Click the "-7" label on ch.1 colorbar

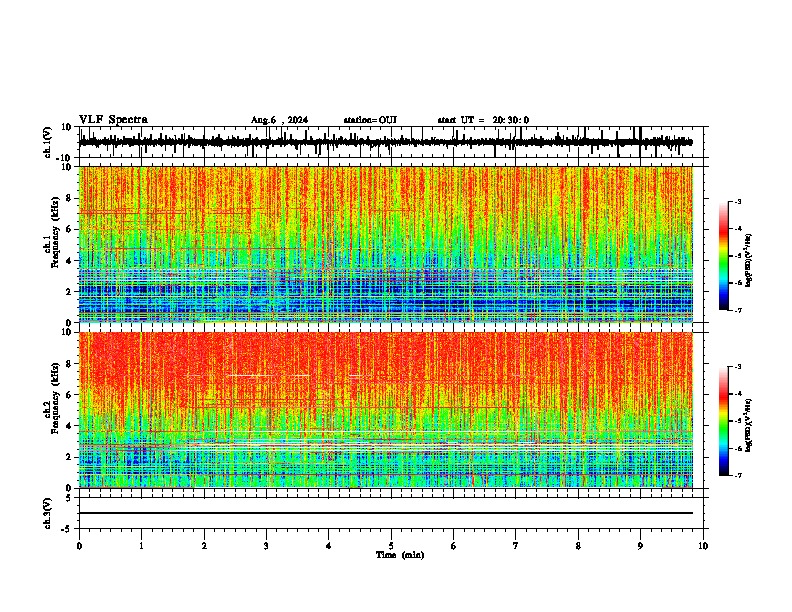click(x=738, y=311)
